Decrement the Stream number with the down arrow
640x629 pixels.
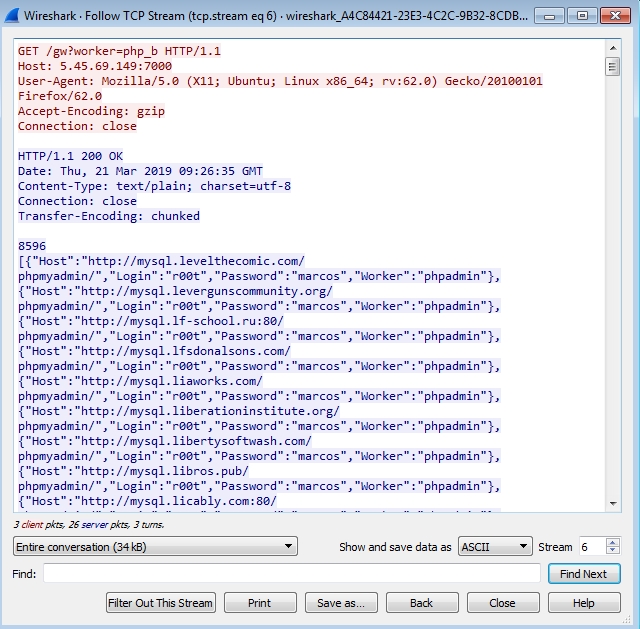point(613,551)
